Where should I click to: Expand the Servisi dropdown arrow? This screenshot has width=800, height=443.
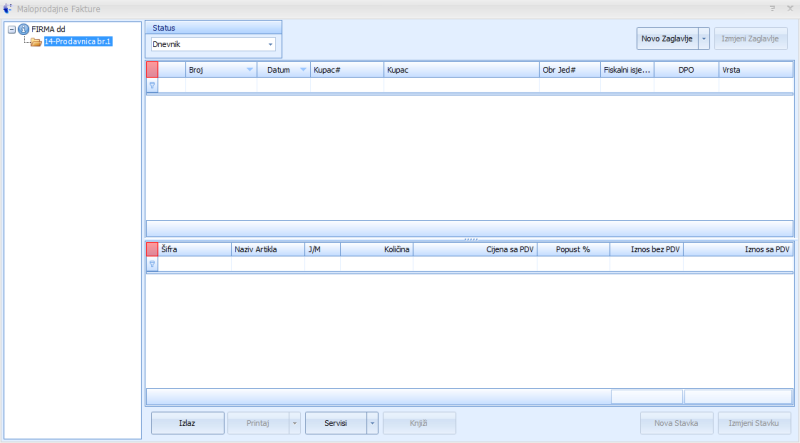click(373, 423)
